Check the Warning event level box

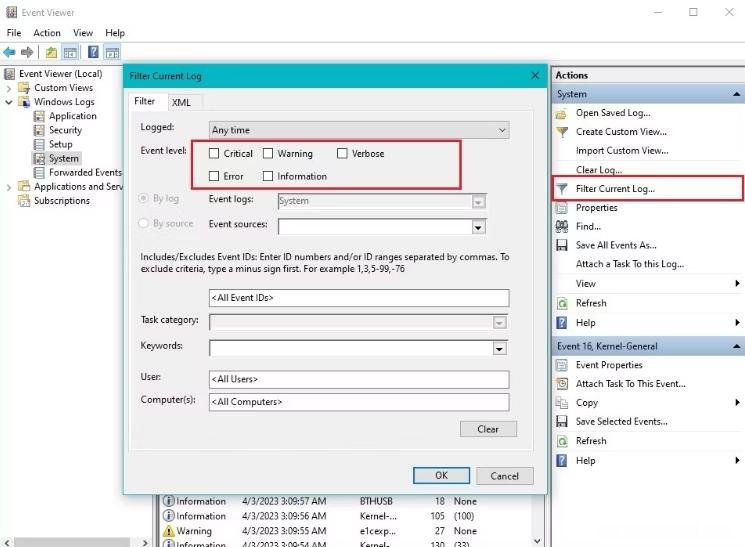(268, 154)
